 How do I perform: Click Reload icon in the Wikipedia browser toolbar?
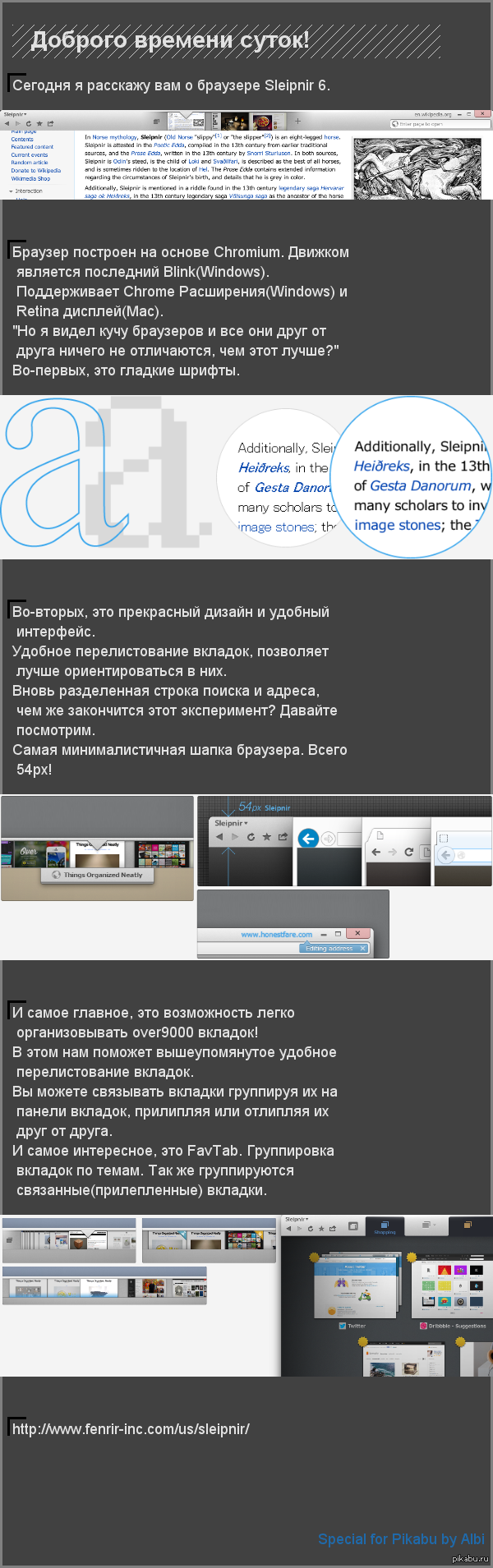pyautogui.click(x=29, y=123)
